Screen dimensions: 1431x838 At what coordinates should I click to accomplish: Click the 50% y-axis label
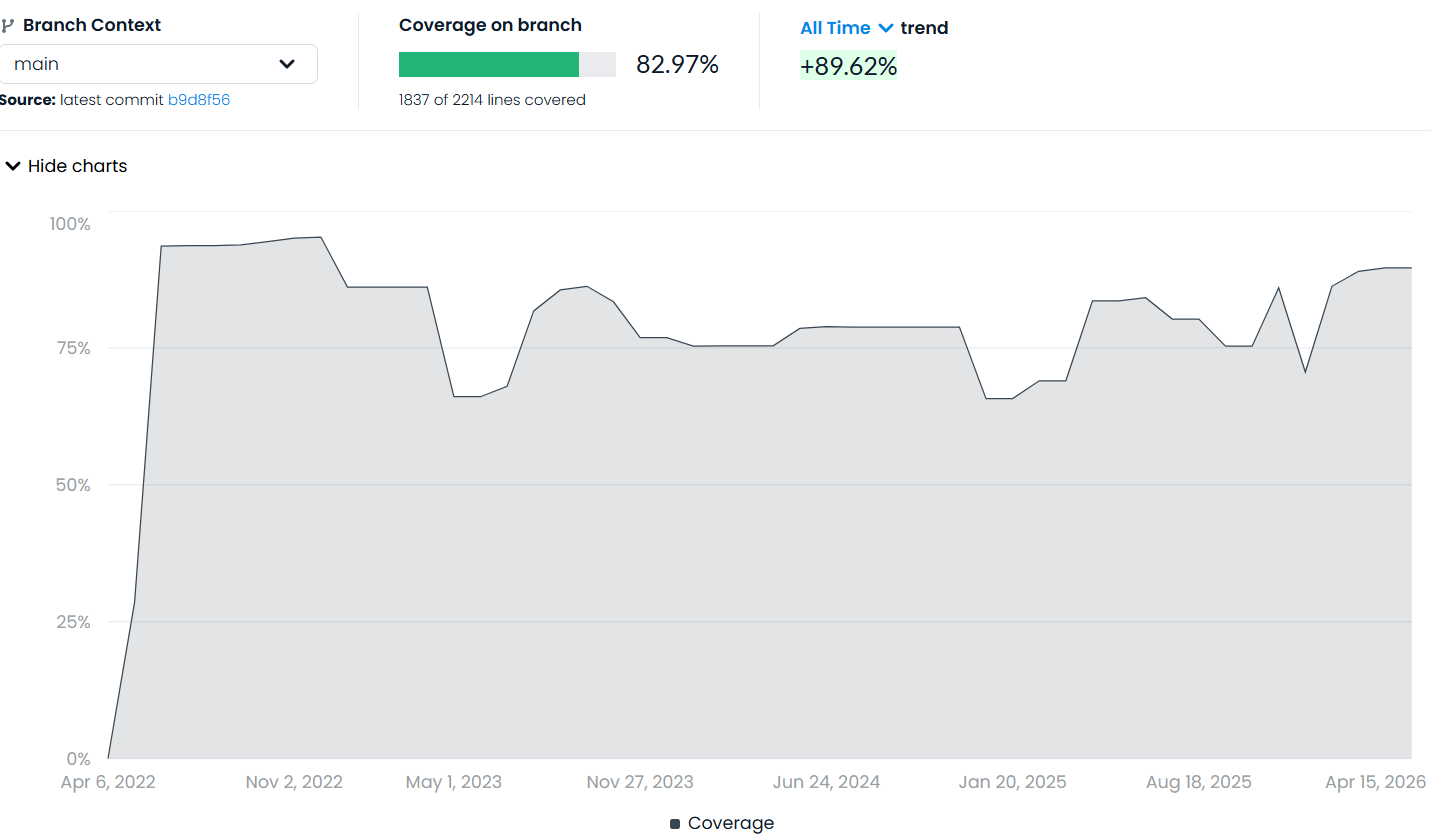pyautogui.click(x=73, y=485)
